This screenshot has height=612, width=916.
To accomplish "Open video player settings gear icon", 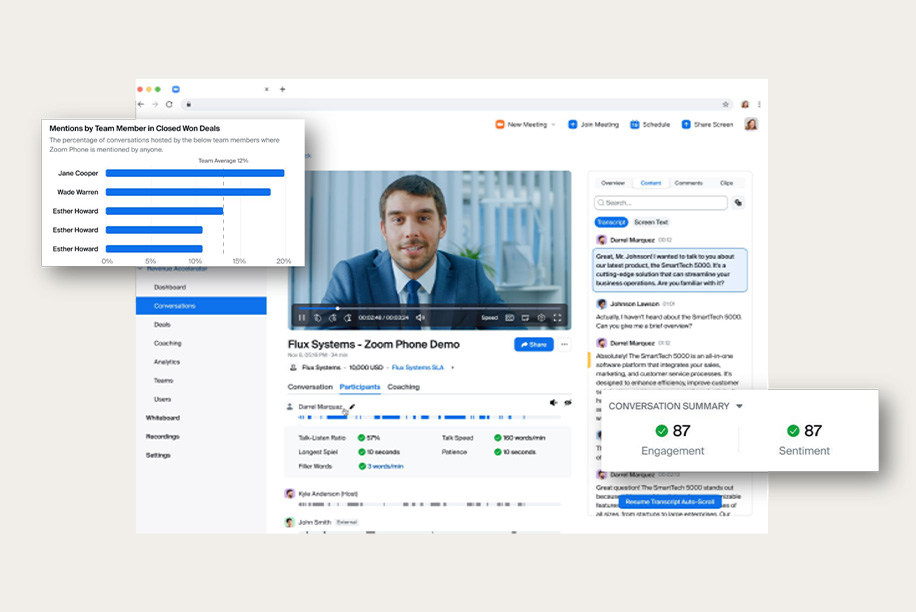I will point(542,318).
